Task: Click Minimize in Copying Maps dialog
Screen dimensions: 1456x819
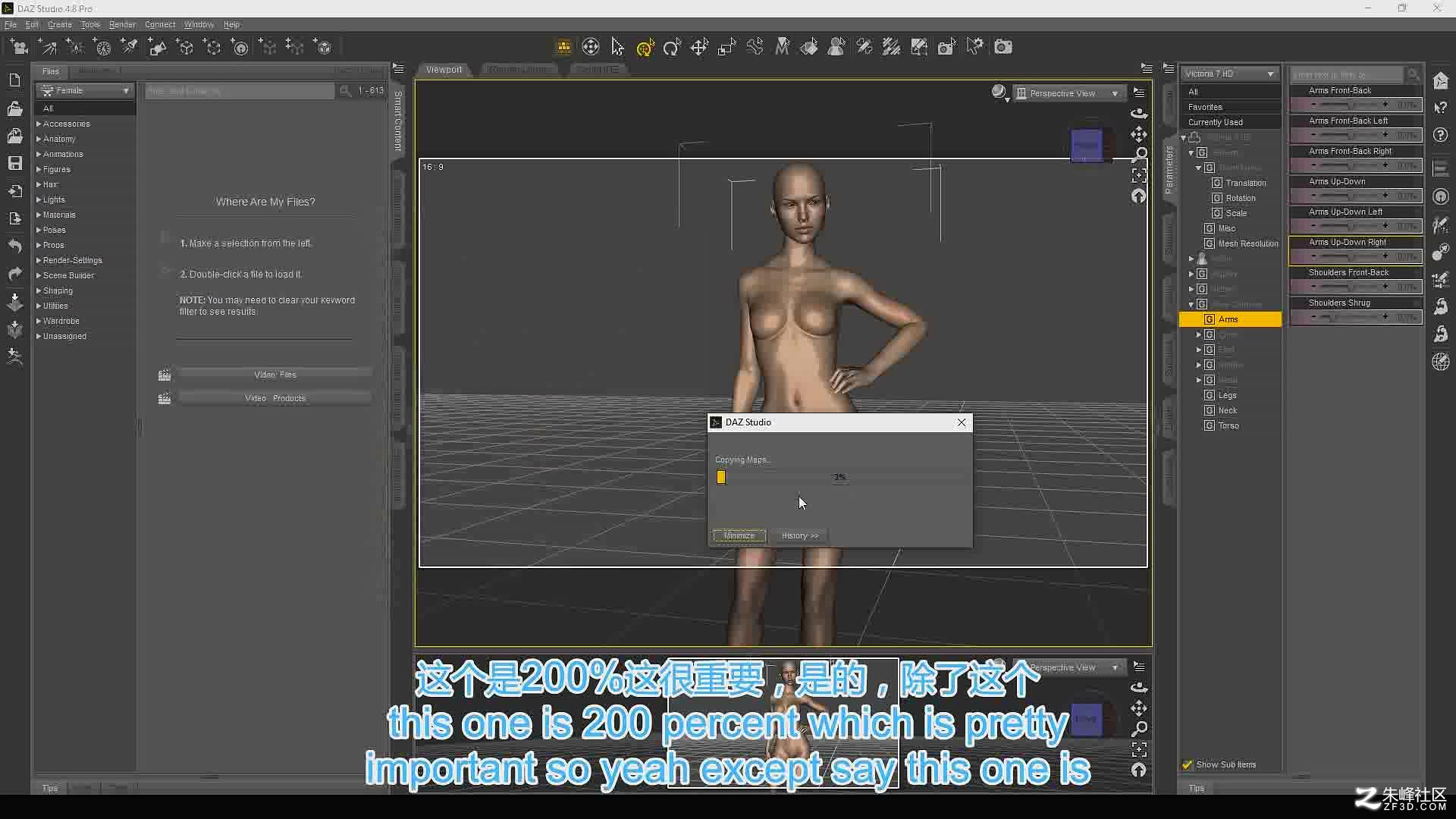Action: pos(739,535)
